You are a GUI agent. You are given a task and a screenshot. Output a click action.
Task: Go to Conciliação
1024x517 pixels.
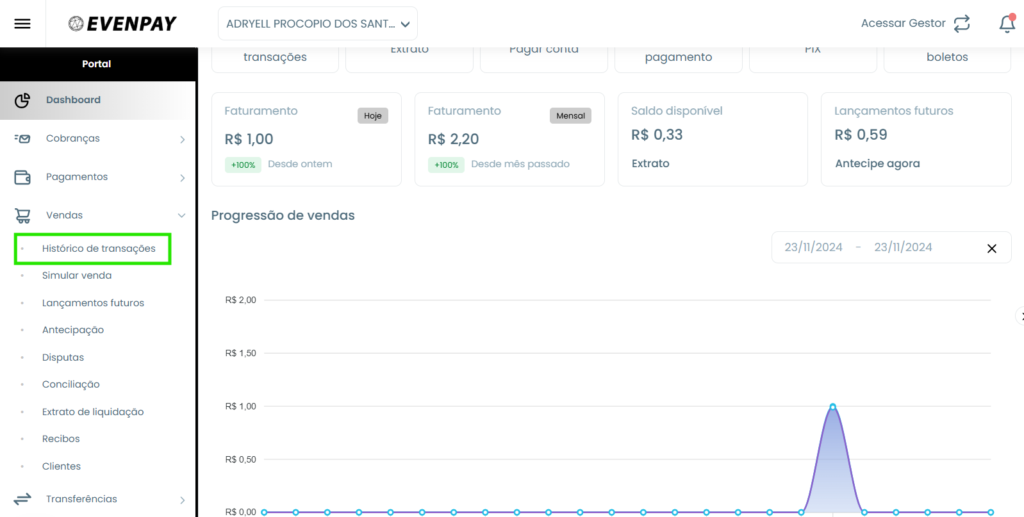pos(71,384)
